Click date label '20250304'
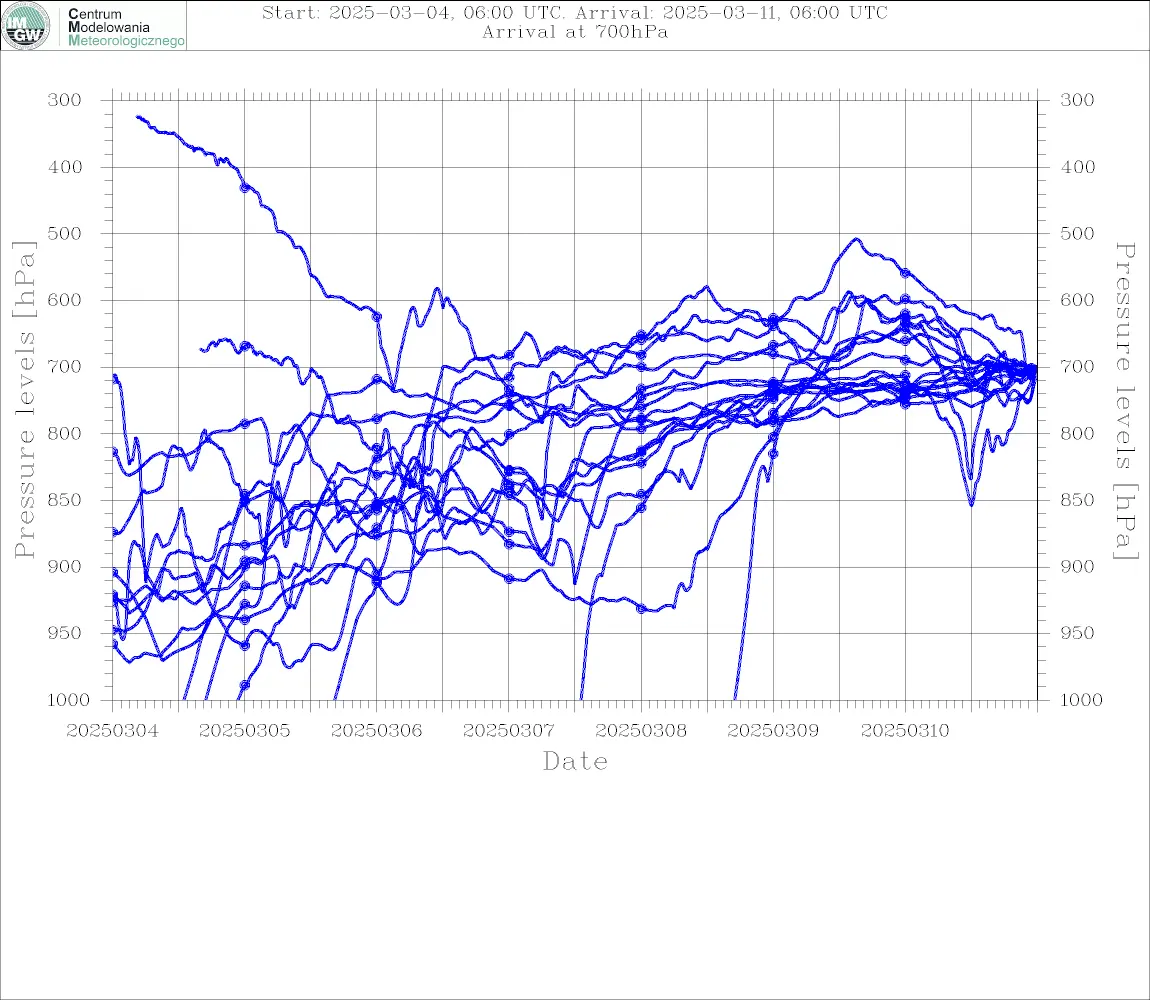 click(x=112, y=731)
